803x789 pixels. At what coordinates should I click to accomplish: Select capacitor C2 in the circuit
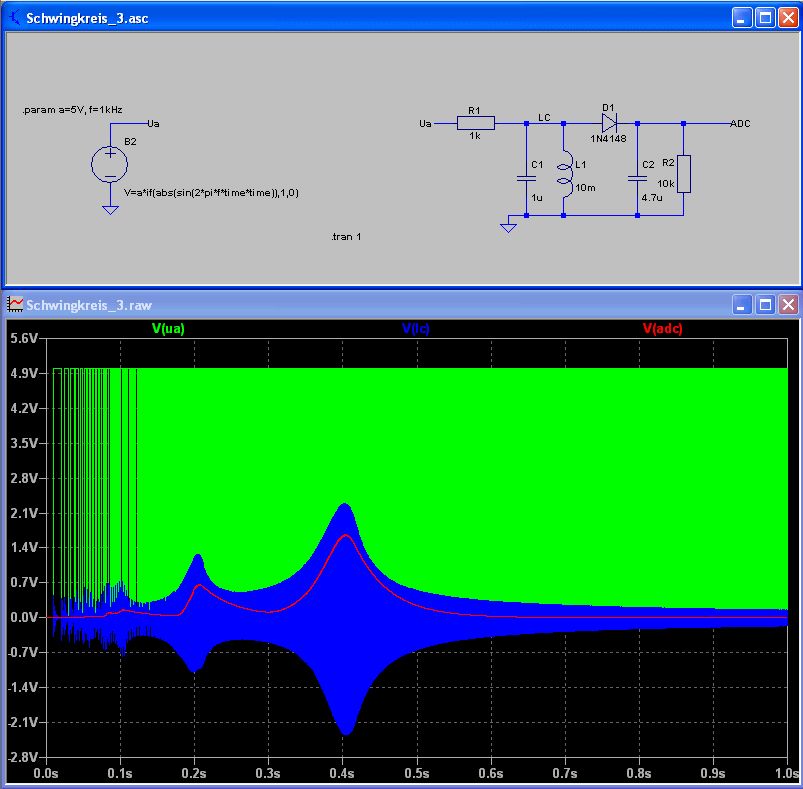pos(635,178)
